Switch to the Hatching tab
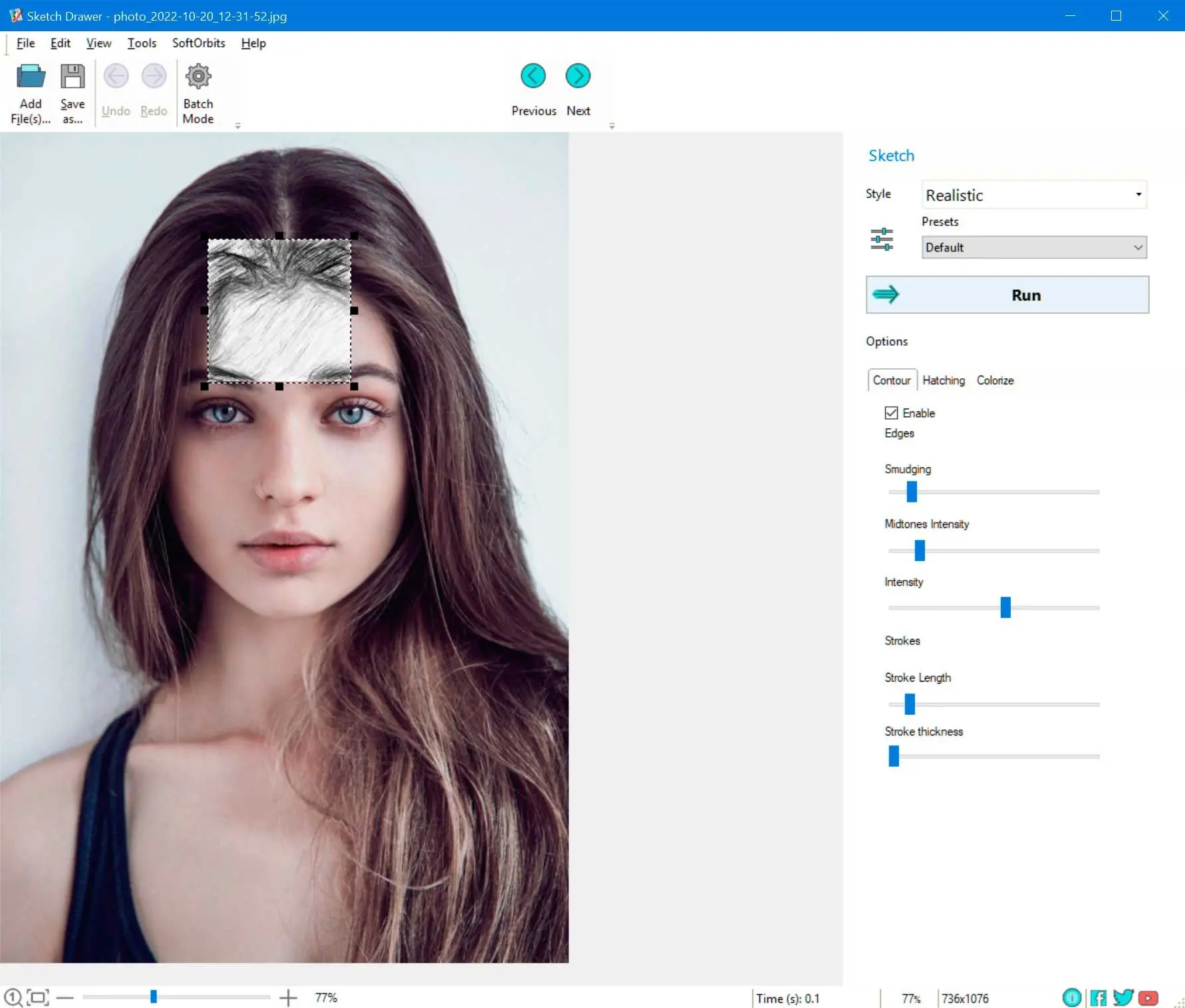 943,380
